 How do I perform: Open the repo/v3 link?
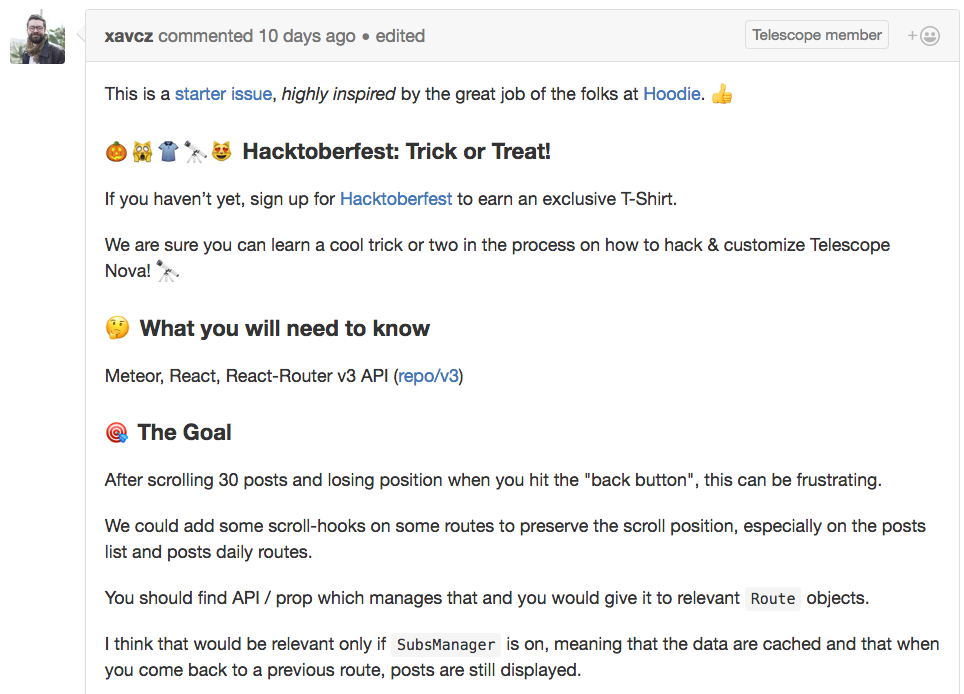pos(429,376)
